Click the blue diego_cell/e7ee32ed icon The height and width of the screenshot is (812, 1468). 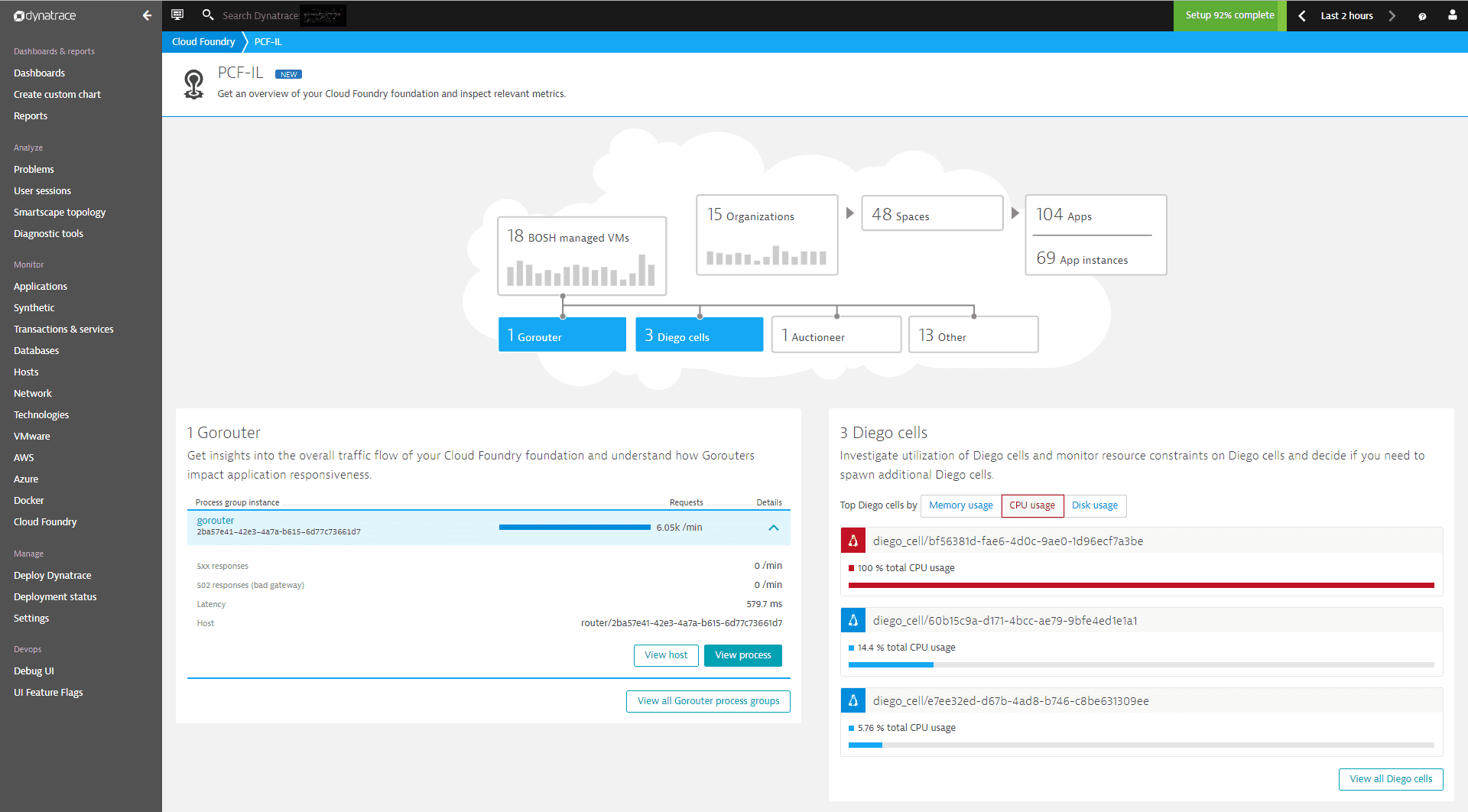pyautogui.click(x=853, y=700)
